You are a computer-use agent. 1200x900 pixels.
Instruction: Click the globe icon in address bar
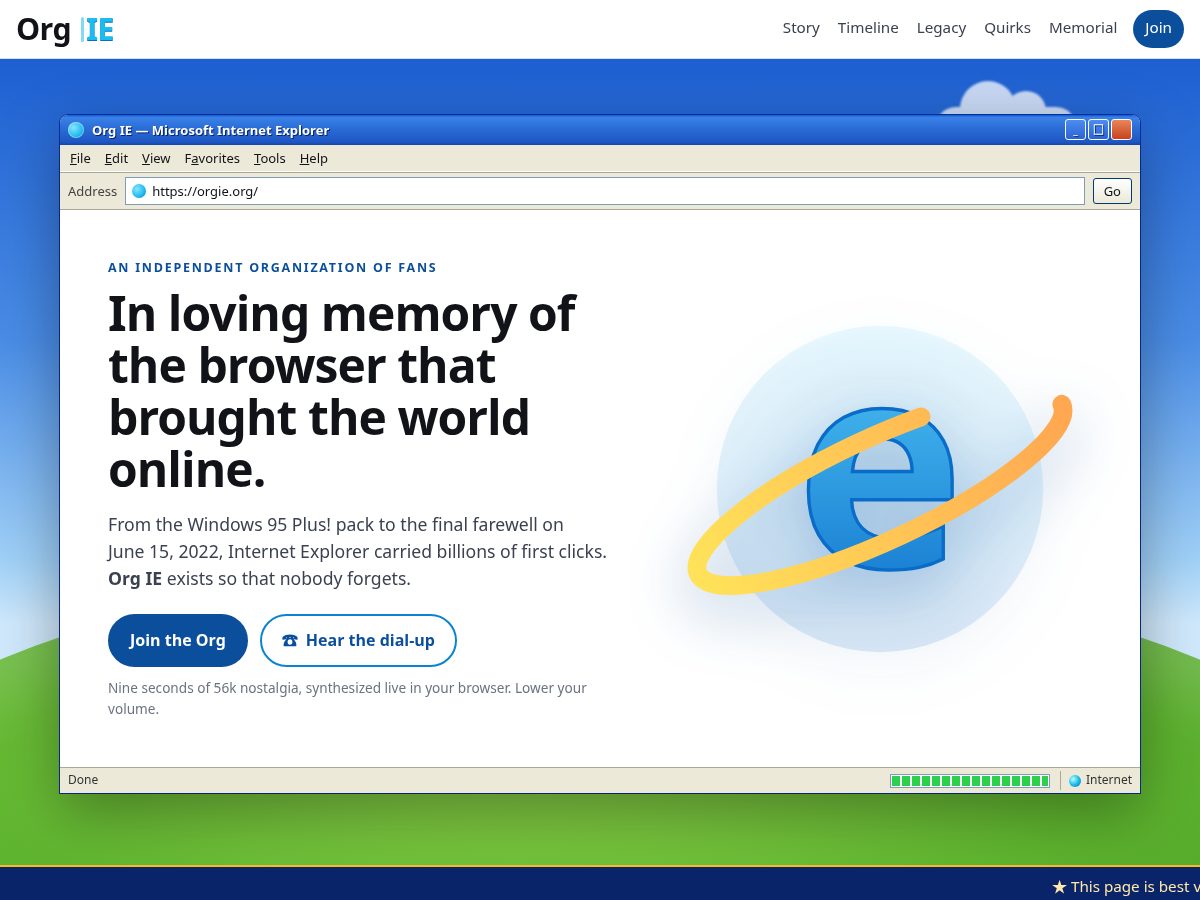(139, 191)
